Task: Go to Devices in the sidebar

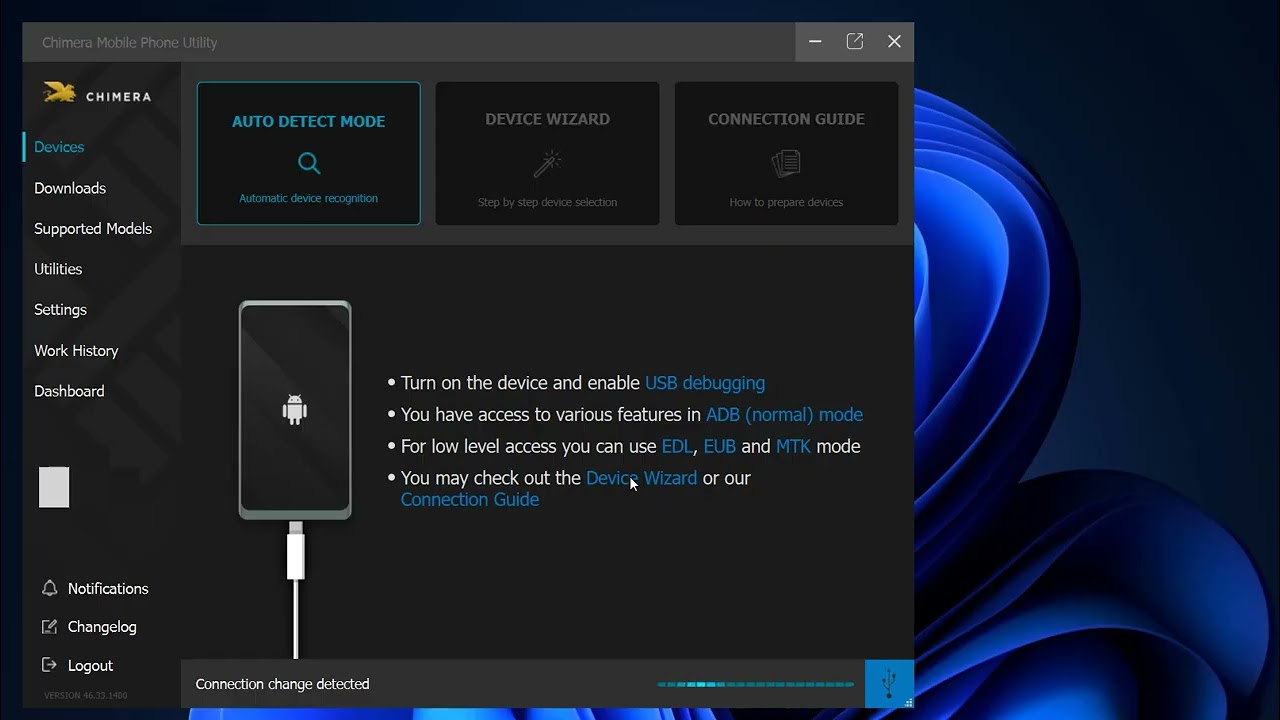Action: pos(59,147)
